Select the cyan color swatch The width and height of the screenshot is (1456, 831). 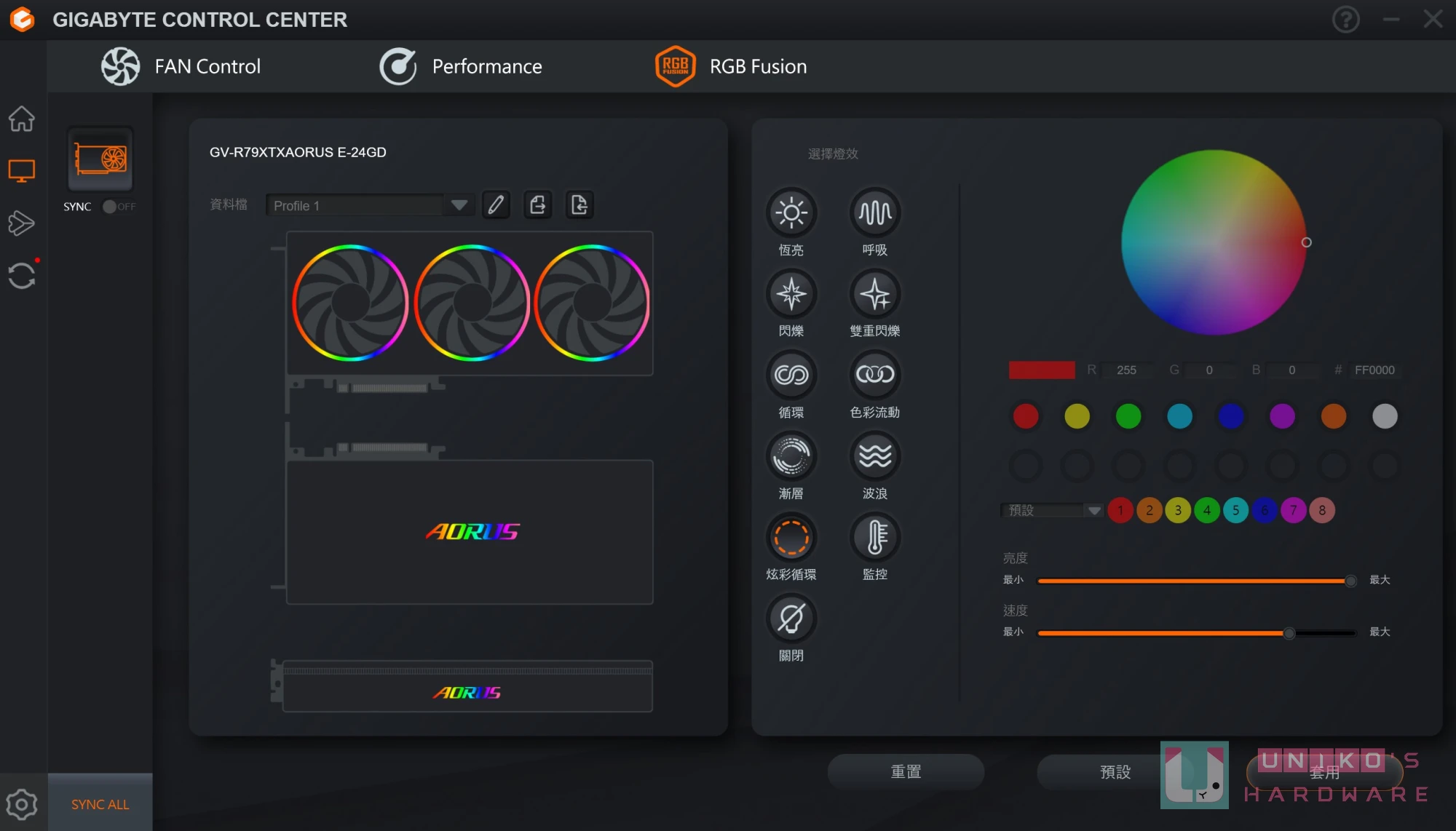[1179, 416]
